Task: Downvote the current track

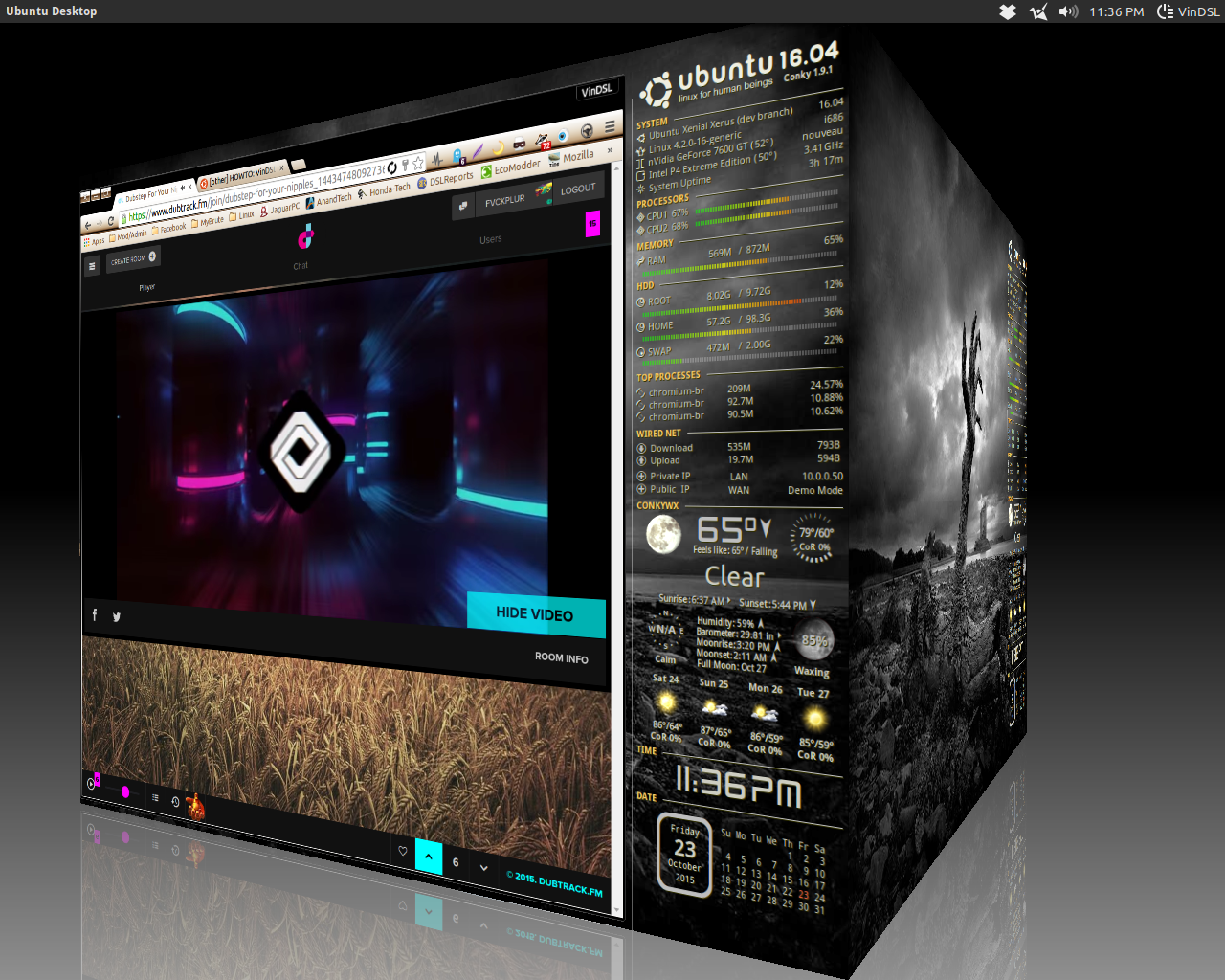Action: coord(483,868)
